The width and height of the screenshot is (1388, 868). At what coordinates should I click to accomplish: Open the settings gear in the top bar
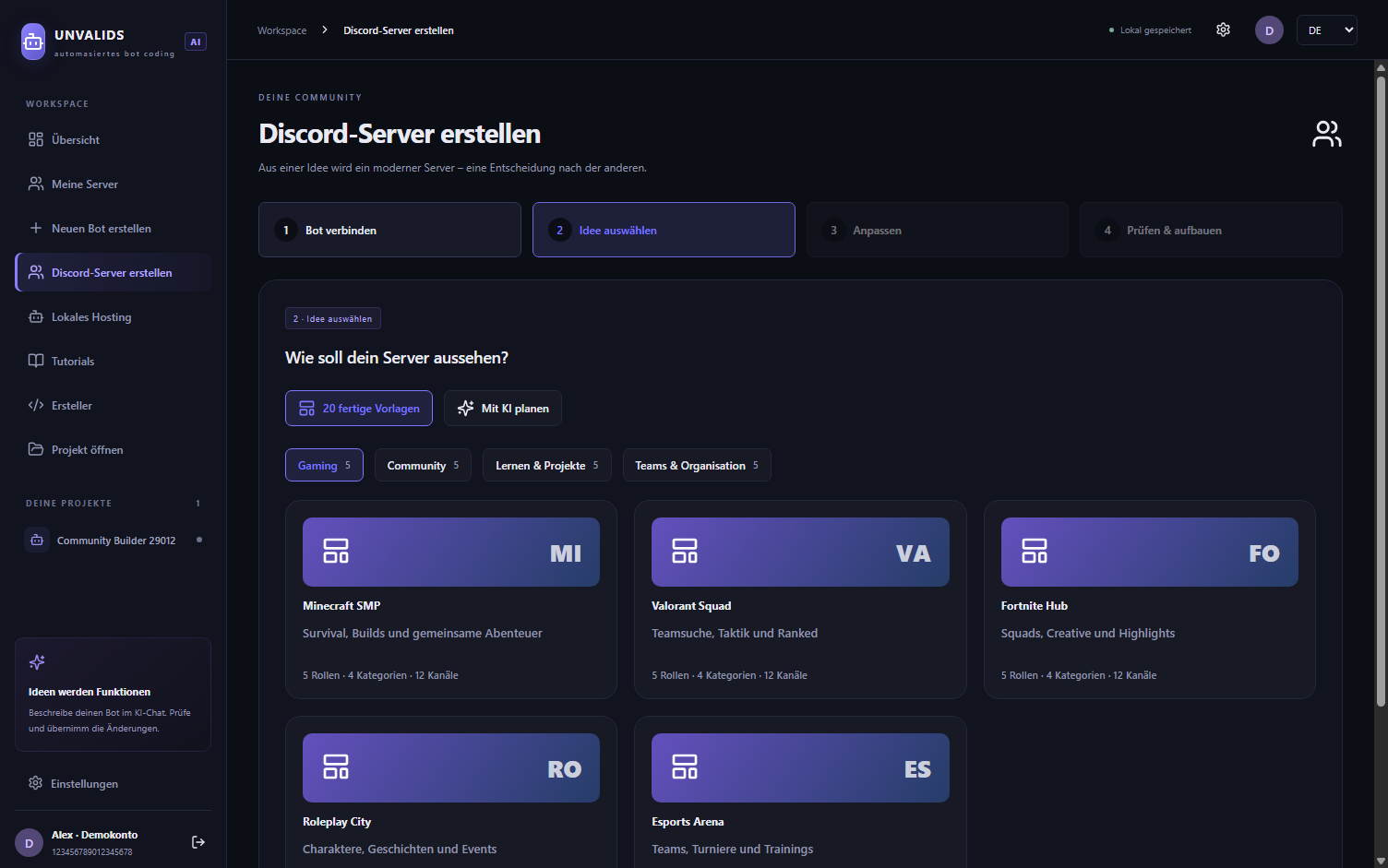click(x=1223, y=30)
